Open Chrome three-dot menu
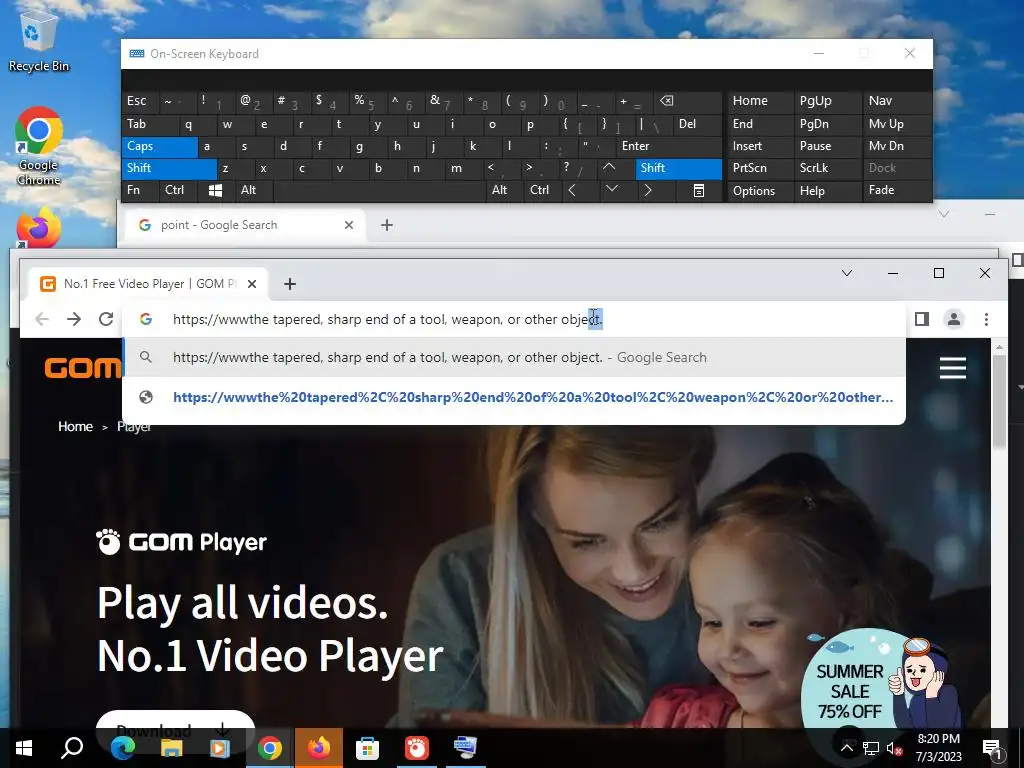1024x768 pixels. (x=986, y=319)
